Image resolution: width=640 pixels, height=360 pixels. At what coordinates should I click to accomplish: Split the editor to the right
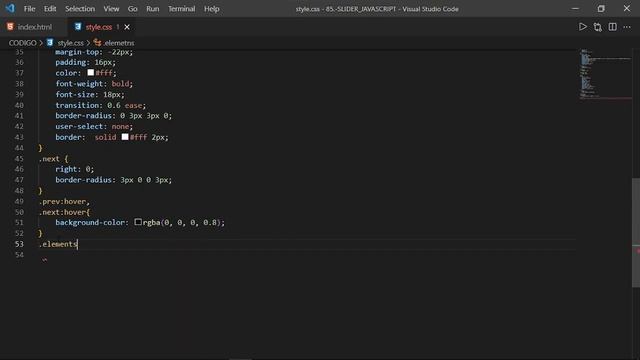coord(613,27)
